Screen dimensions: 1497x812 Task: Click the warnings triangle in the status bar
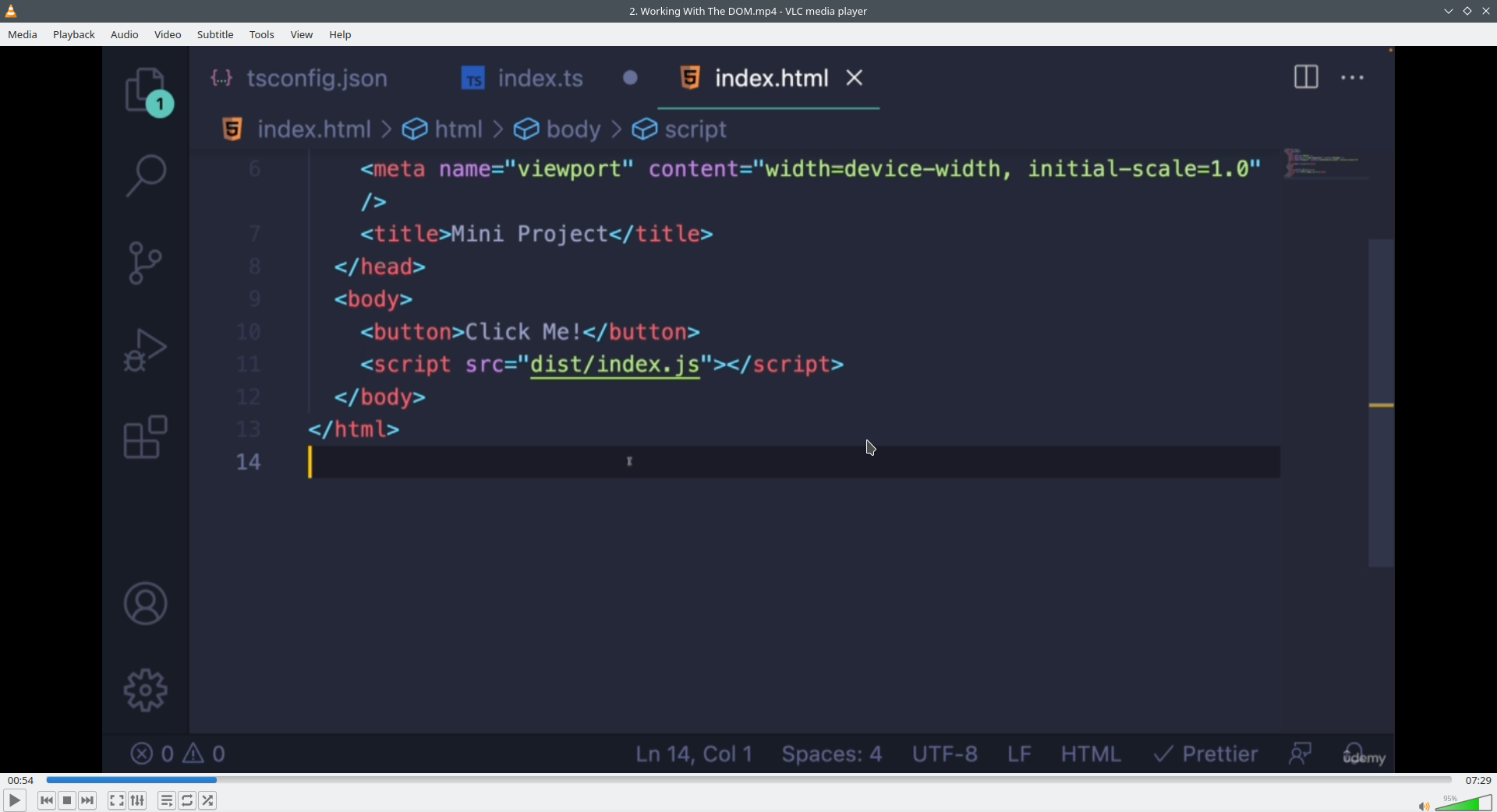tap(193, 754)
